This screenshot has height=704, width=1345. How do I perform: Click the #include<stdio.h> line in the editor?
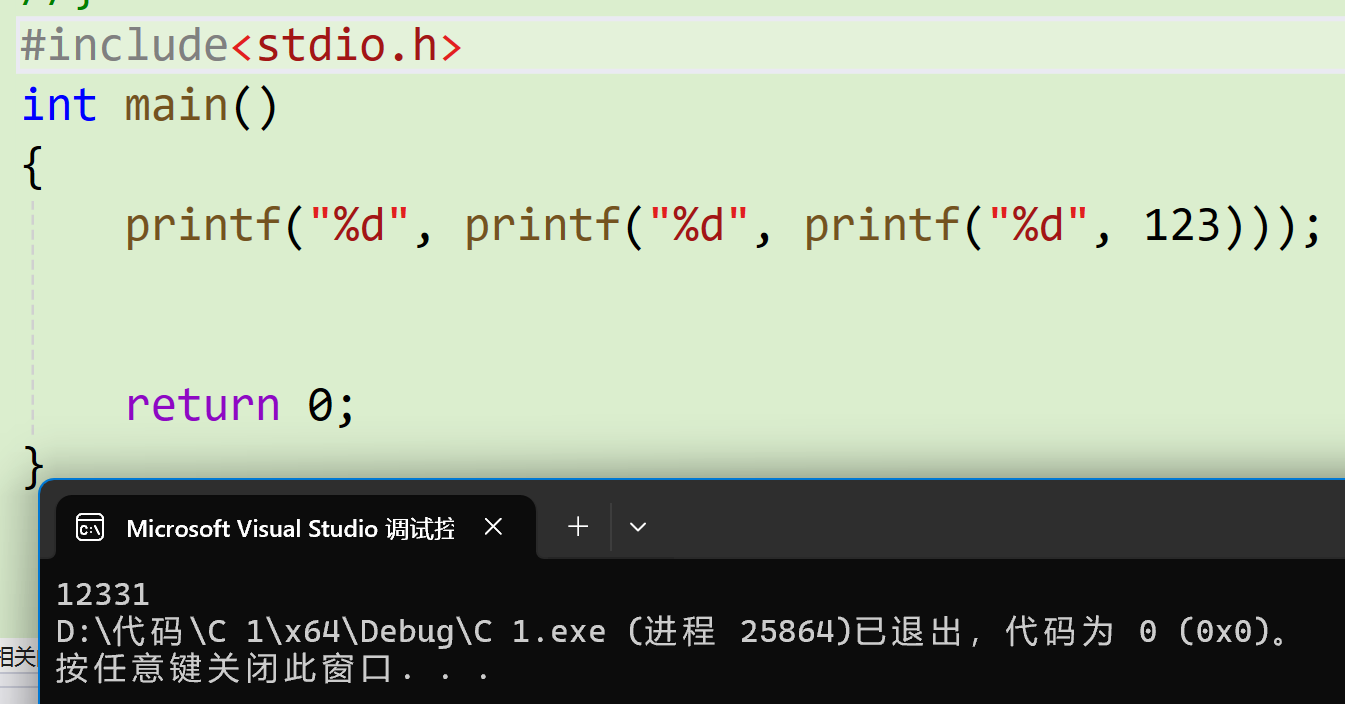(241, 45)
